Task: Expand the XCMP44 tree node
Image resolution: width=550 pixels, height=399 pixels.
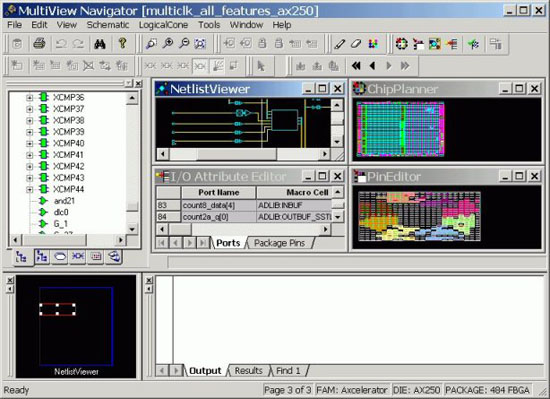Action: tap(29, 189)
